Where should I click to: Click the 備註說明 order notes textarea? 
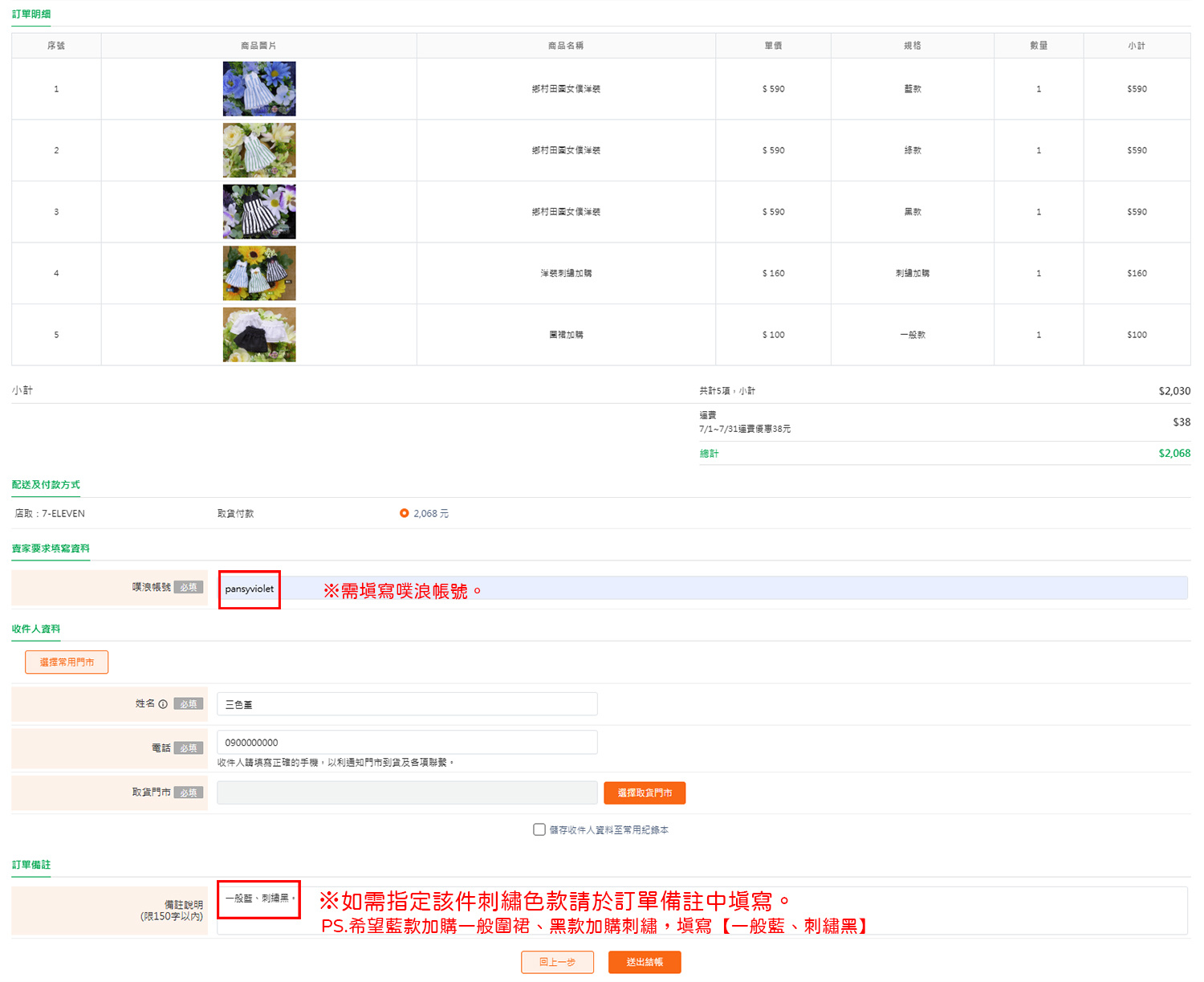(702, 911)
